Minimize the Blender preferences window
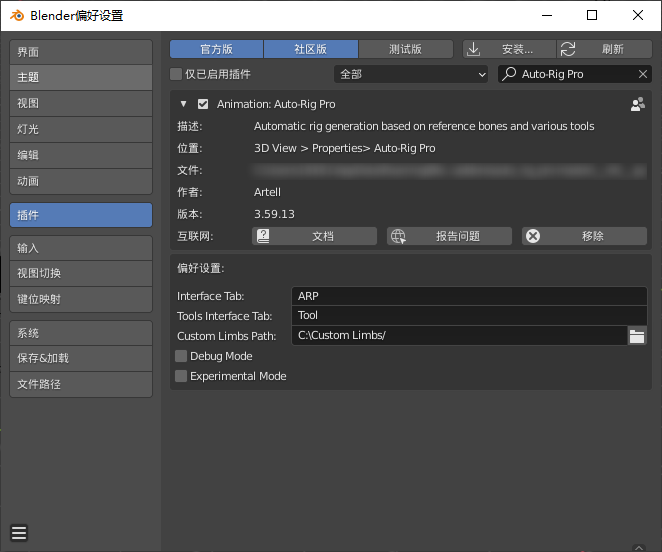 coord(547,16)
